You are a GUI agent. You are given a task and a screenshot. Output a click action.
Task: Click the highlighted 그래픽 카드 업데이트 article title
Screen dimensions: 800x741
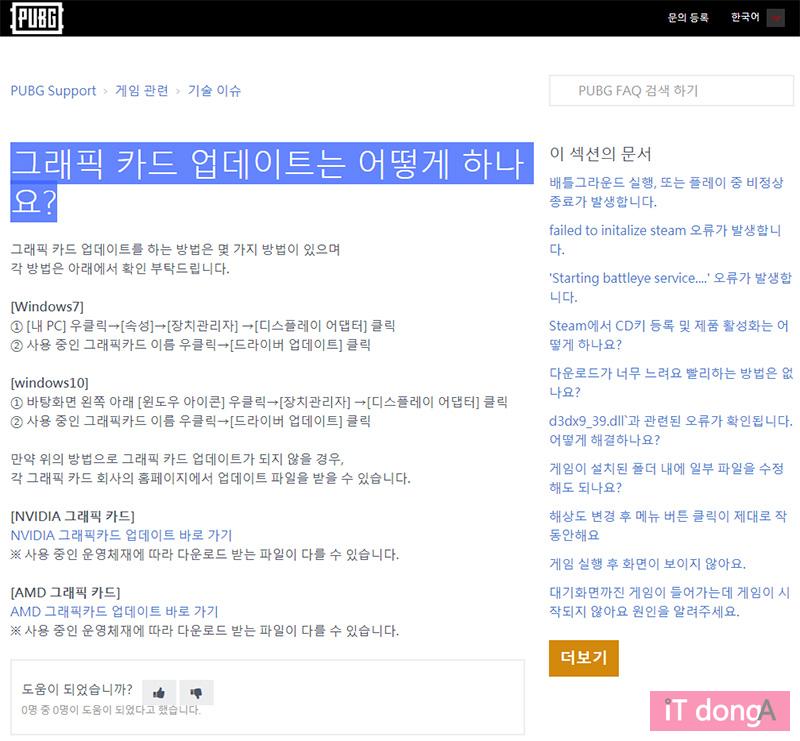click(x=266, y=182)
